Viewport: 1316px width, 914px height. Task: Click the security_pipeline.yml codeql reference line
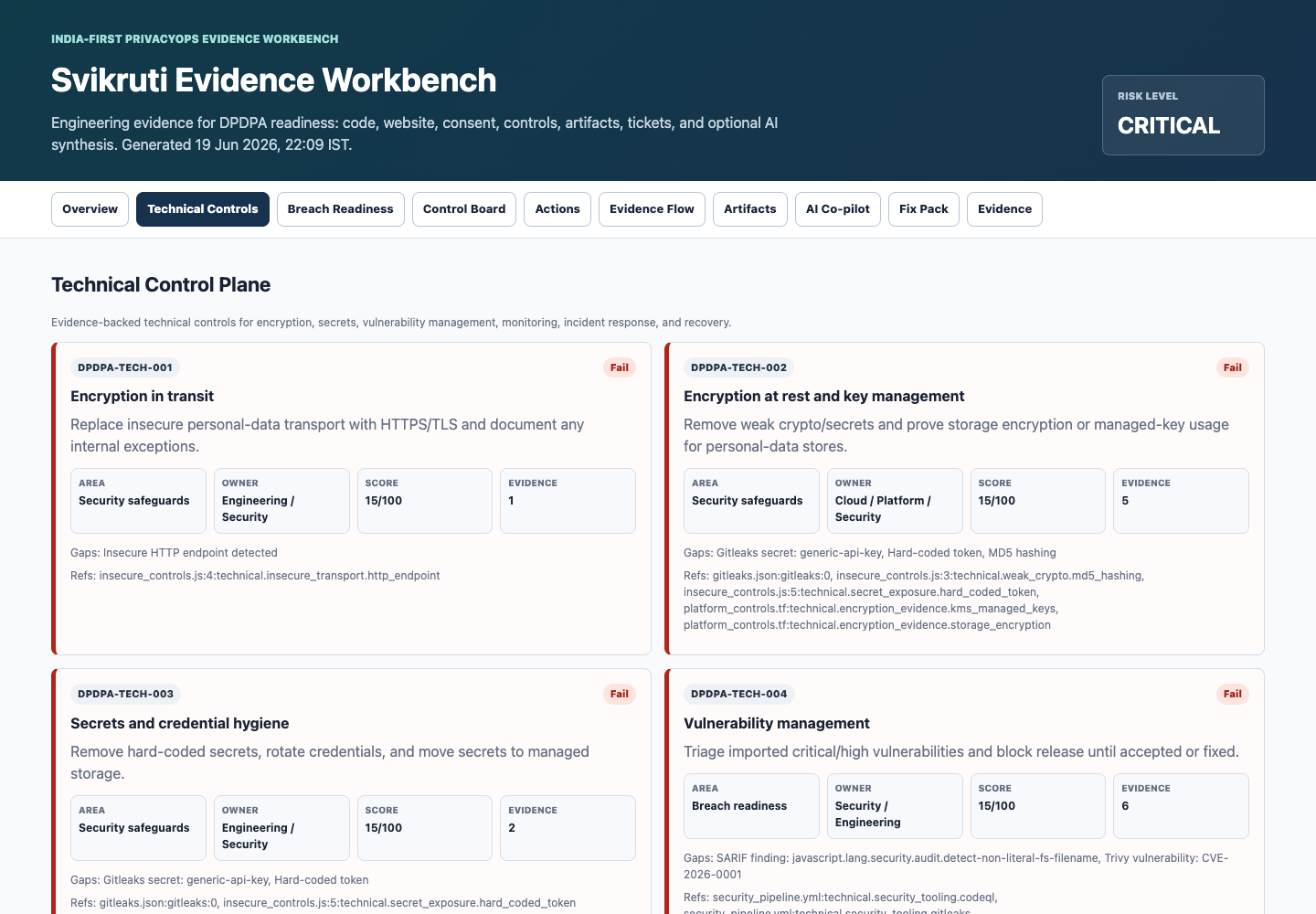pos(841,898)
